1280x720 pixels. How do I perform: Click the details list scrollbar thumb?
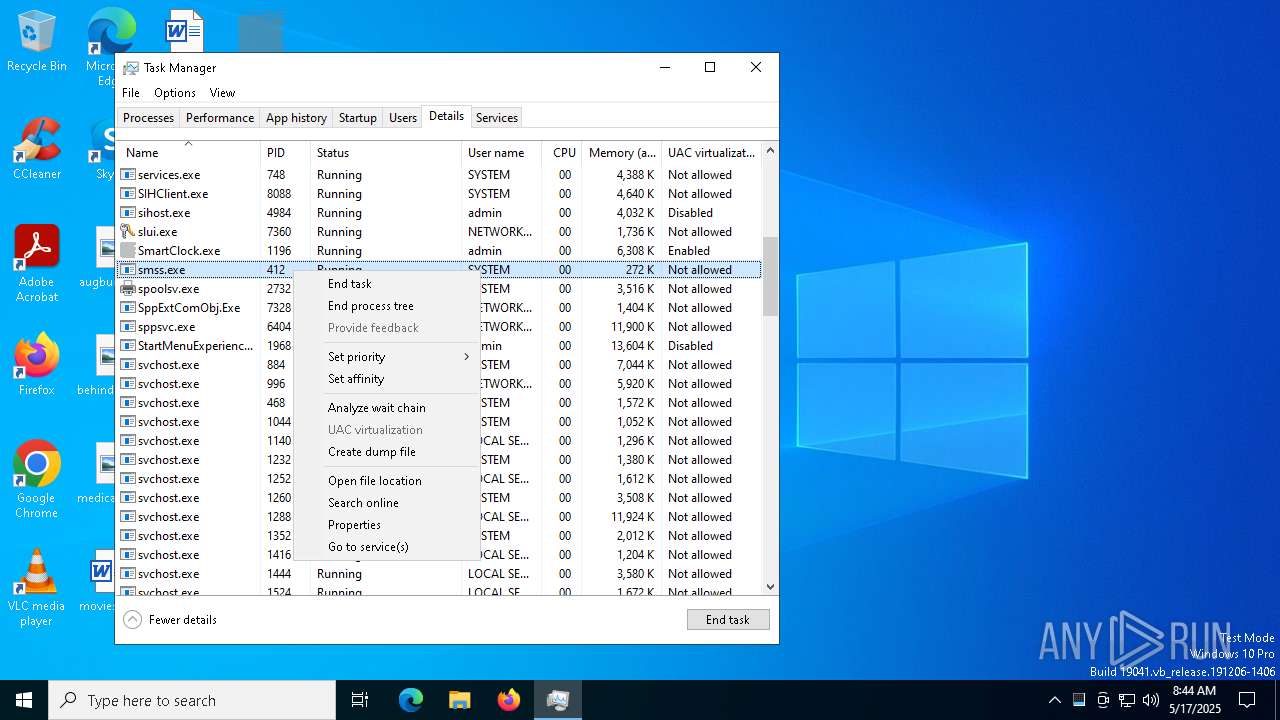click(770, 276)
